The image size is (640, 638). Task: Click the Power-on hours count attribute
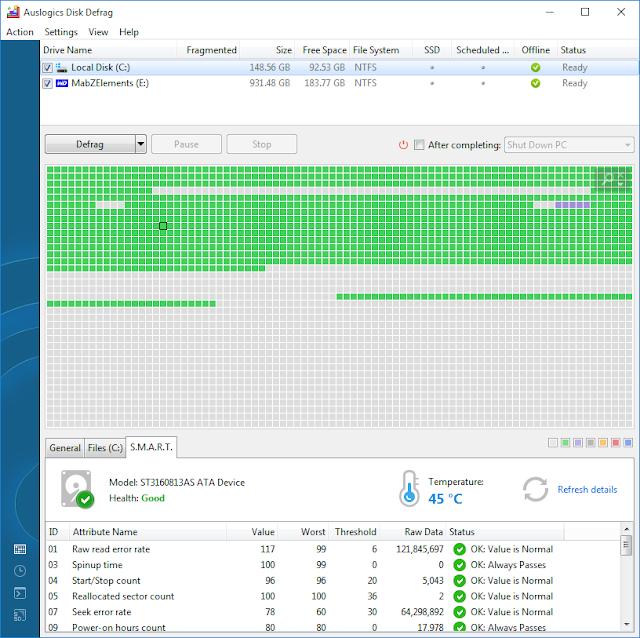(x=119, y=627)
